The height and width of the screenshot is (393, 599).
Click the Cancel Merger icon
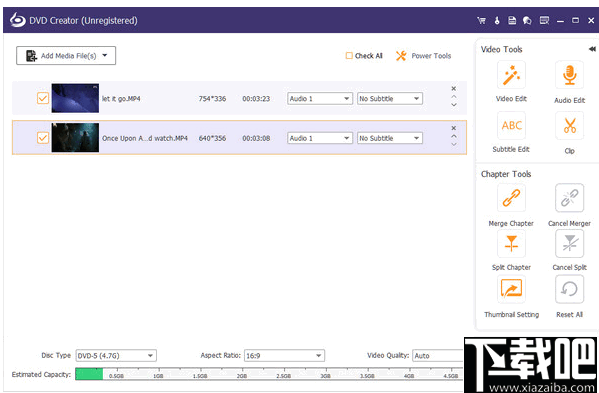(569, 198)
